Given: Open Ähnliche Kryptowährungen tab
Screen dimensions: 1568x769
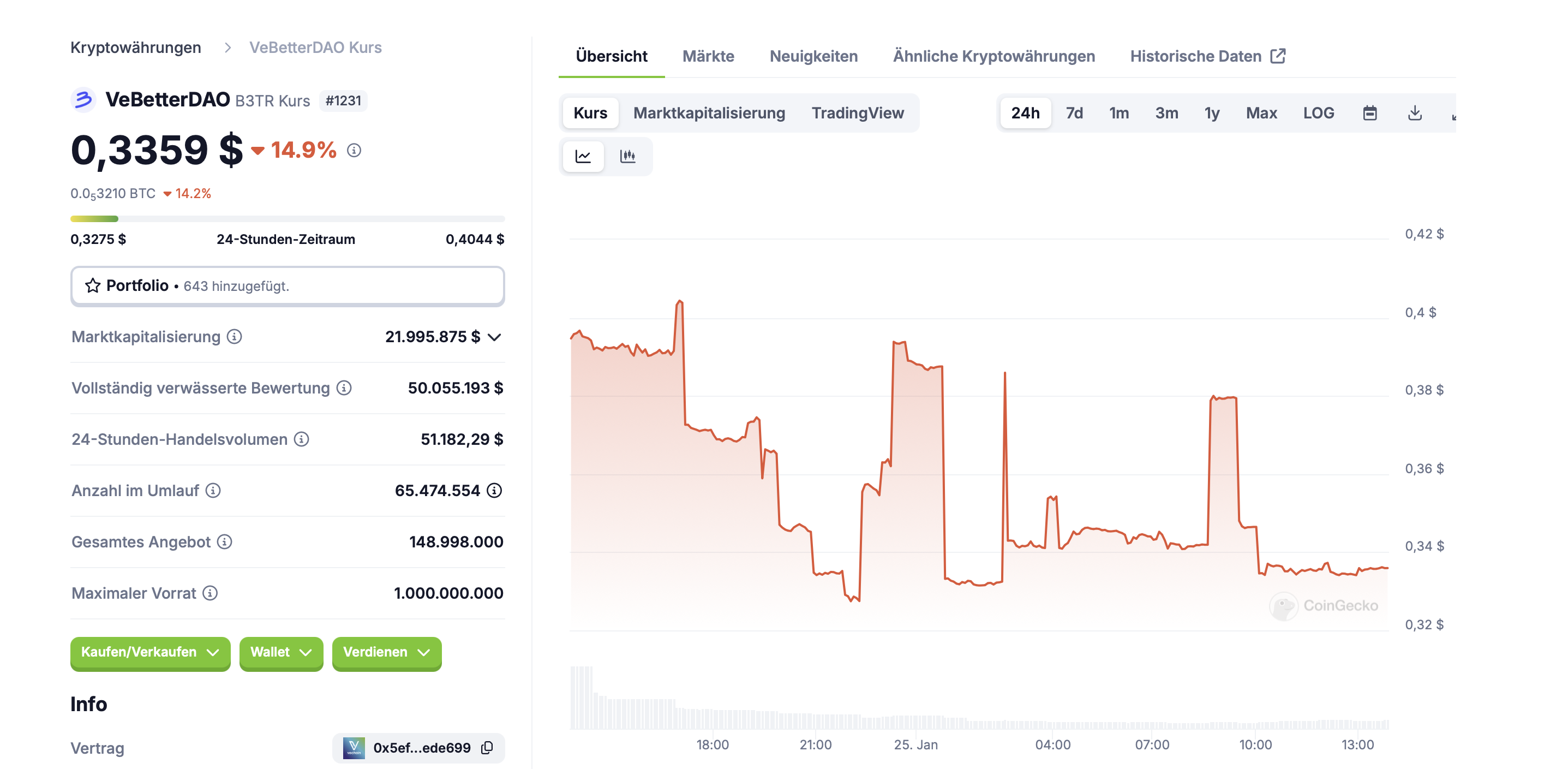Looking at the screenshot, I should point(994,57).
